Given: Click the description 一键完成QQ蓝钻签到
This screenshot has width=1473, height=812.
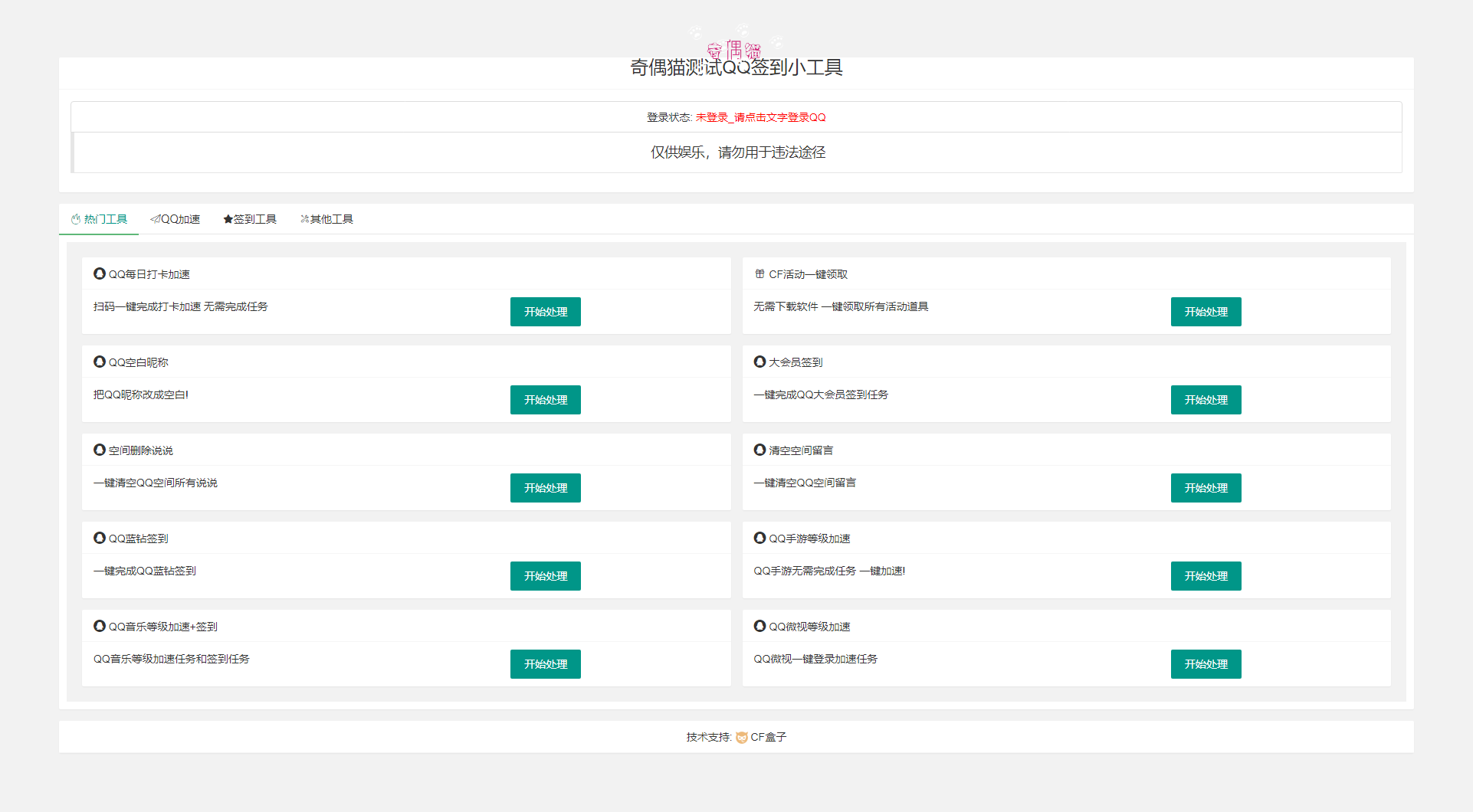Looking at the screenshot, I should pyautogui.click(x=145, y=571).
